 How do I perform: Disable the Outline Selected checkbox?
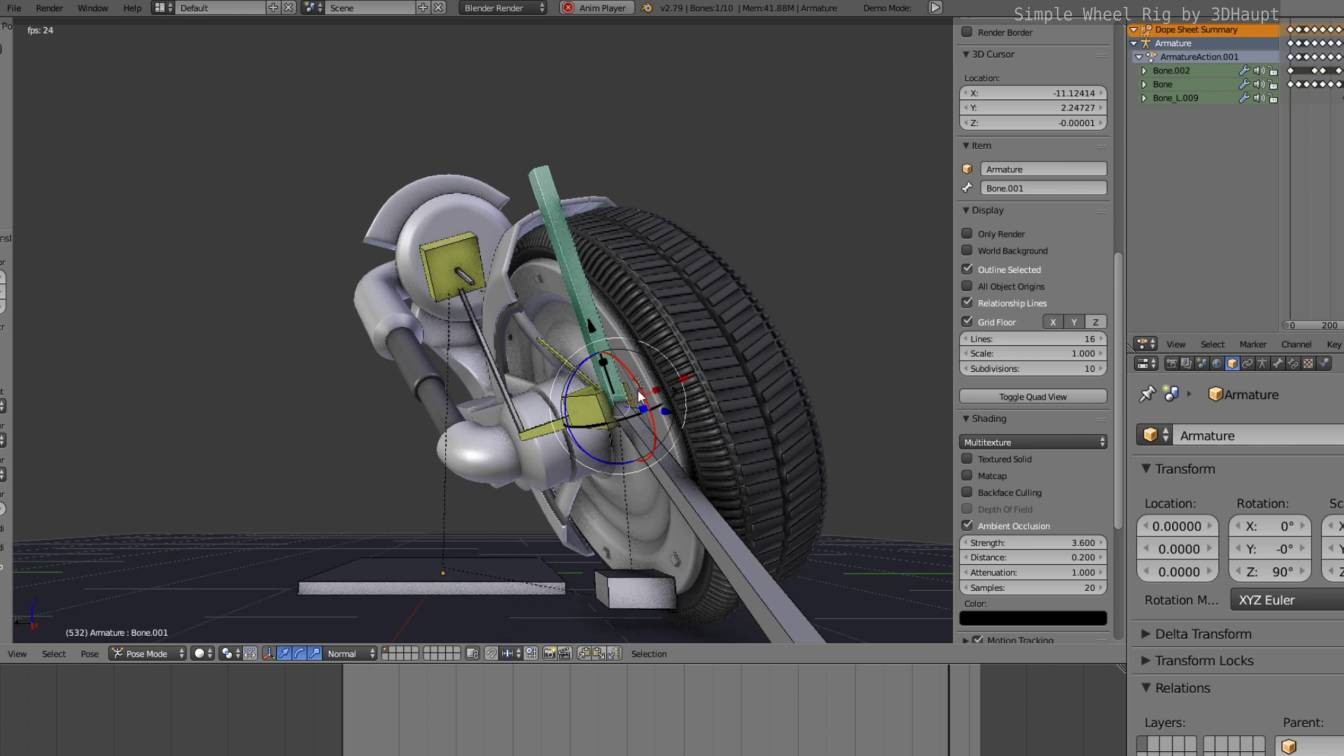967,269
